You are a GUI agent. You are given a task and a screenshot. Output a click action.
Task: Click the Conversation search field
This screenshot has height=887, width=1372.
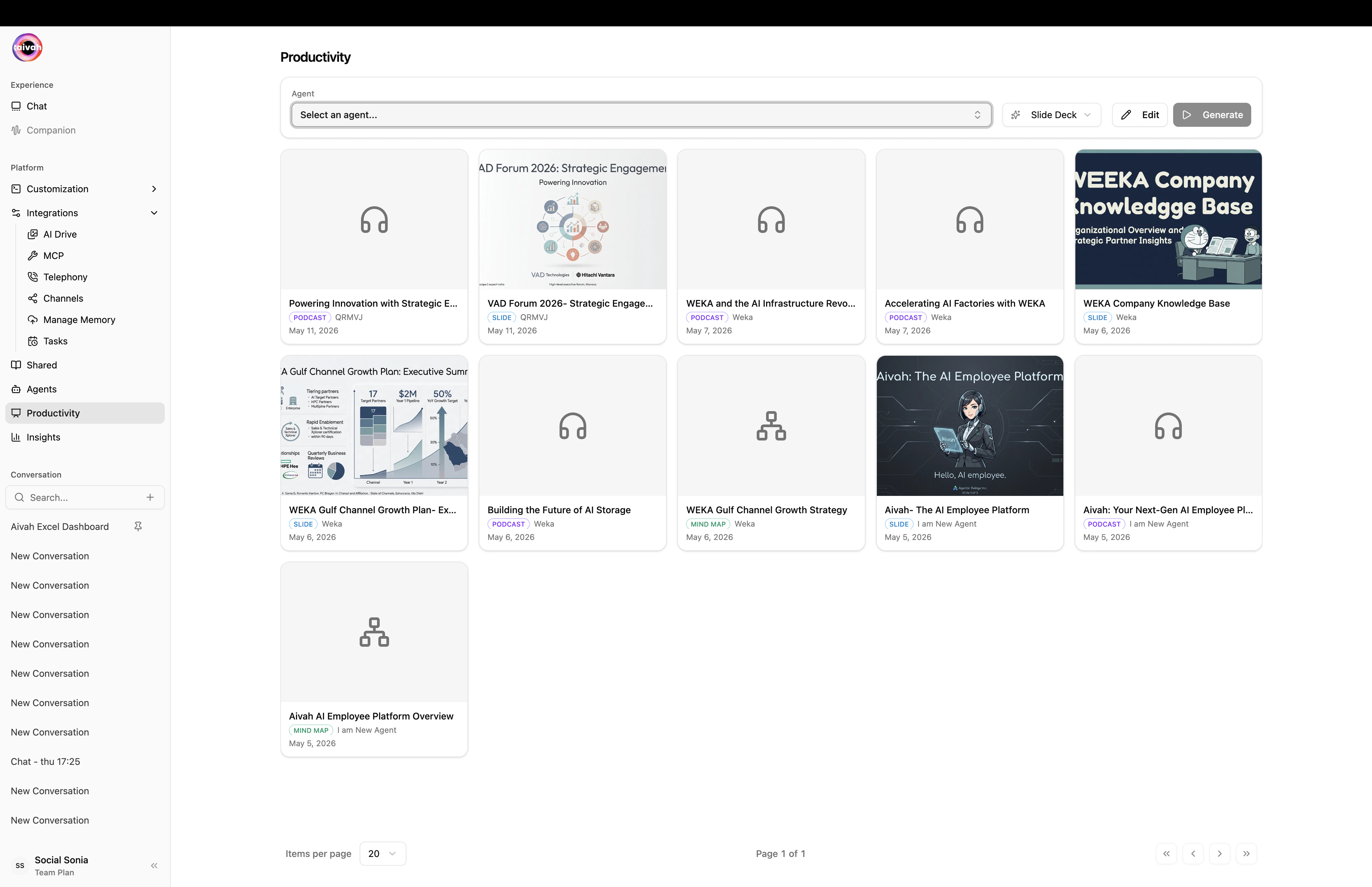85,497
